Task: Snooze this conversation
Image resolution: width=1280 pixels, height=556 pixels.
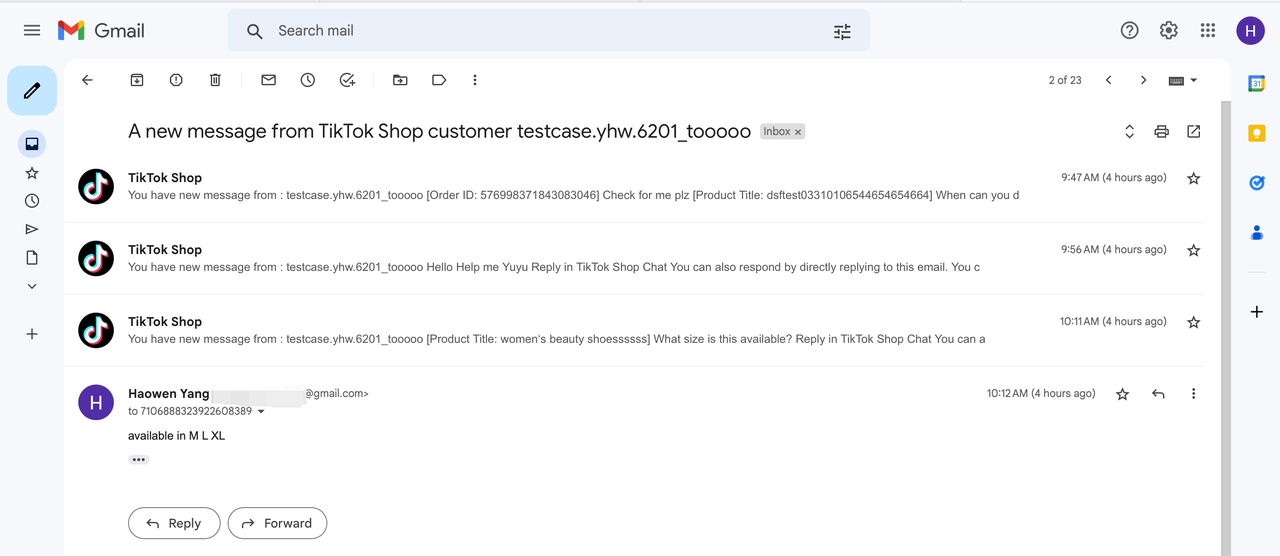Action: click(308, 80)
